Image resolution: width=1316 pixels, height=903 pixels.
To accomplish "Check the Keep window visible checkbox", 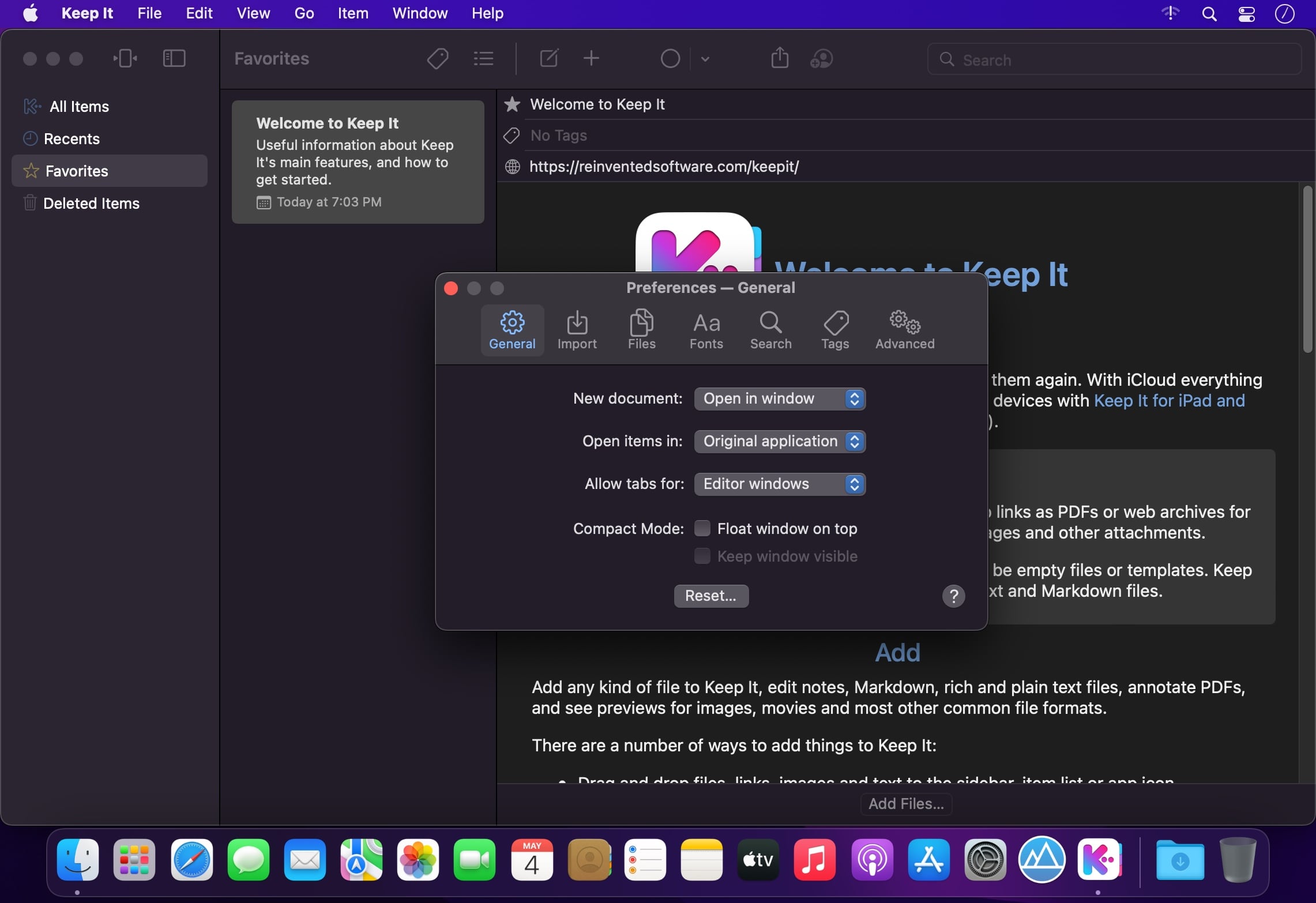I will [702, 556].
